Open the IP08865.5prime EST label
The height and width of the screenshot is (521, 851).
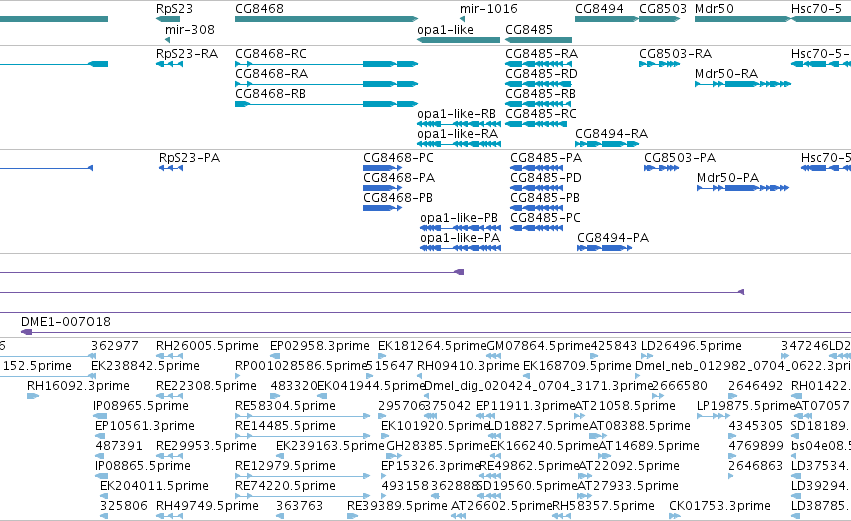pos(143,466)
